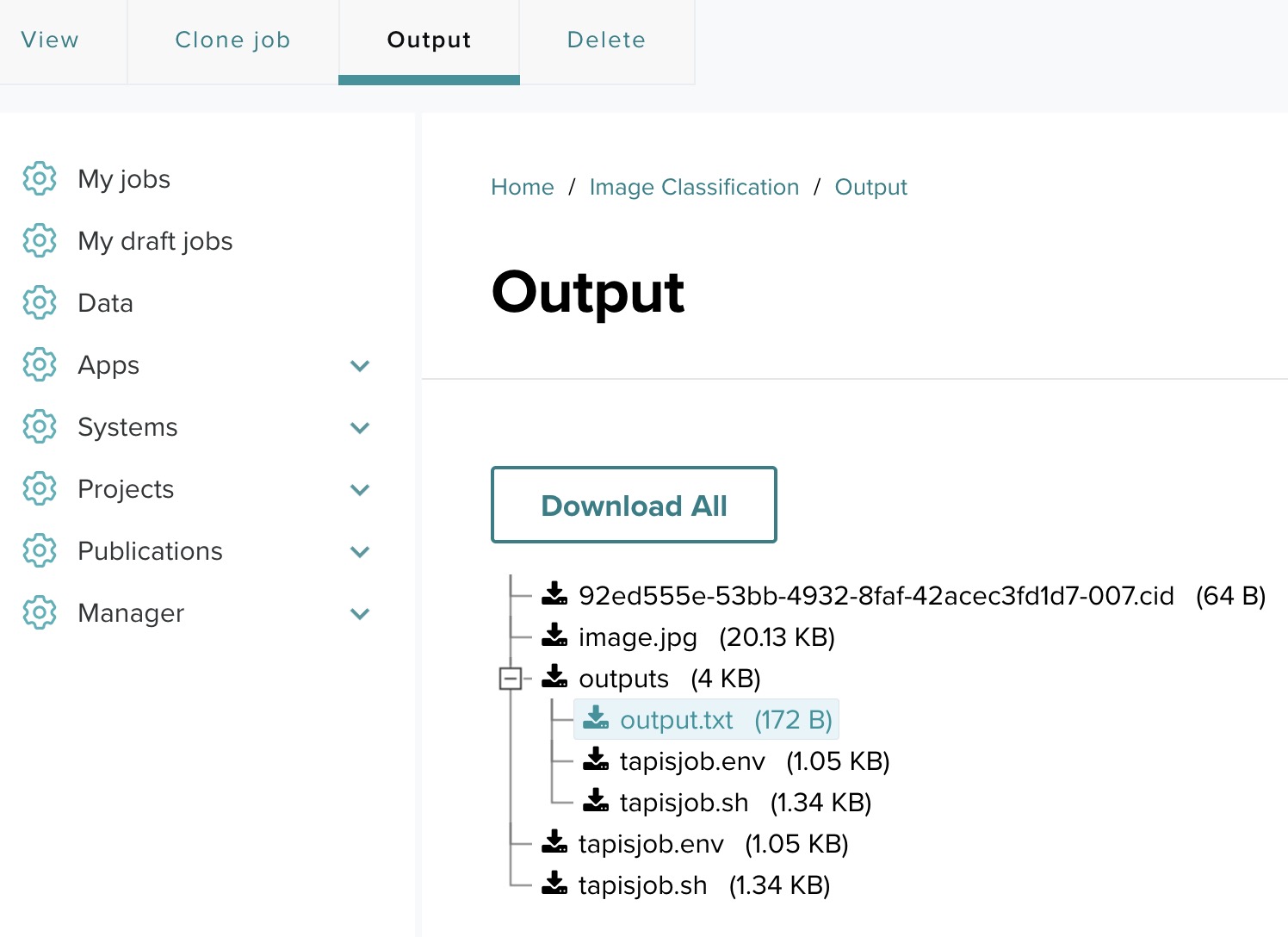Click download icon beside outputs folder

tap(554, 677)
